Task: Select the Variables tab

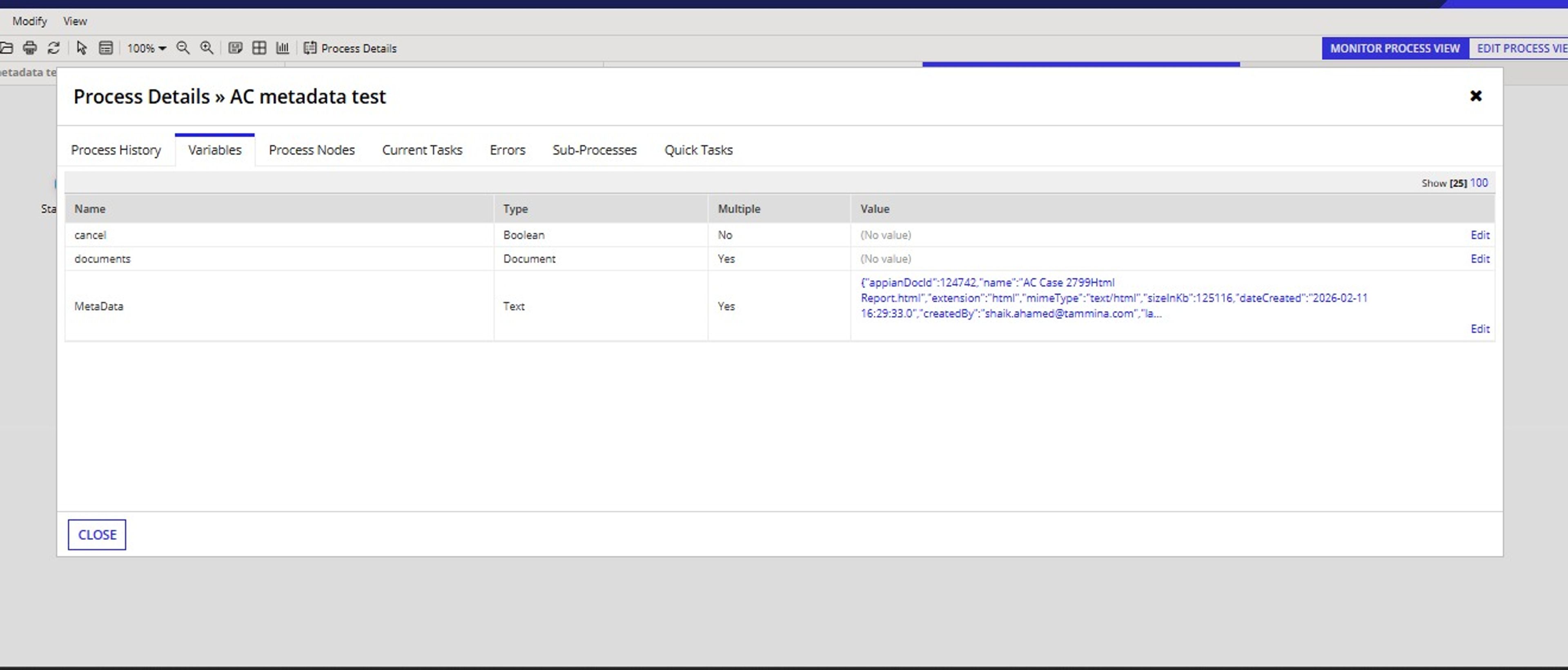Action: click(215, 150)
